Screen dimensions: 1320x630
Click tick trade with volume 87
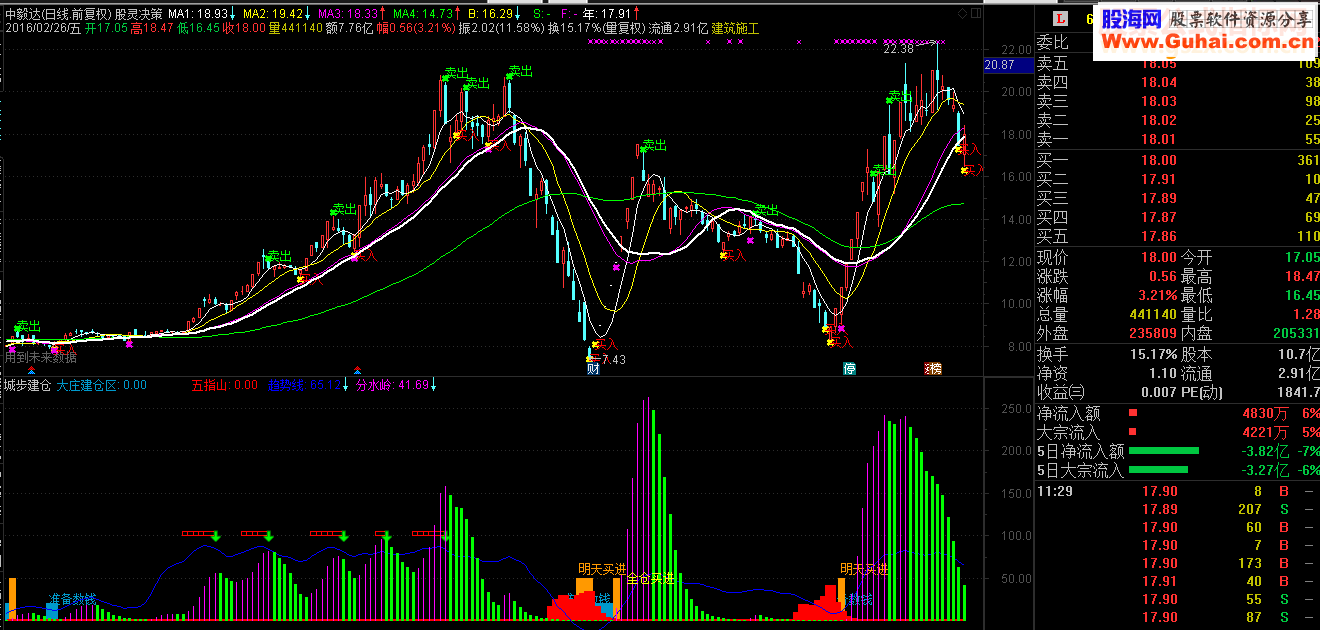click(1177, 617)
